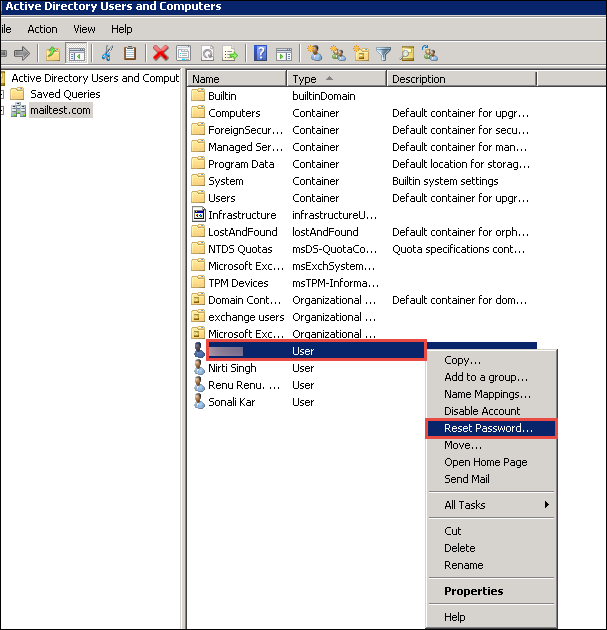Click the Create new group icon
607x630 pixels.
(x=337, y=53)
